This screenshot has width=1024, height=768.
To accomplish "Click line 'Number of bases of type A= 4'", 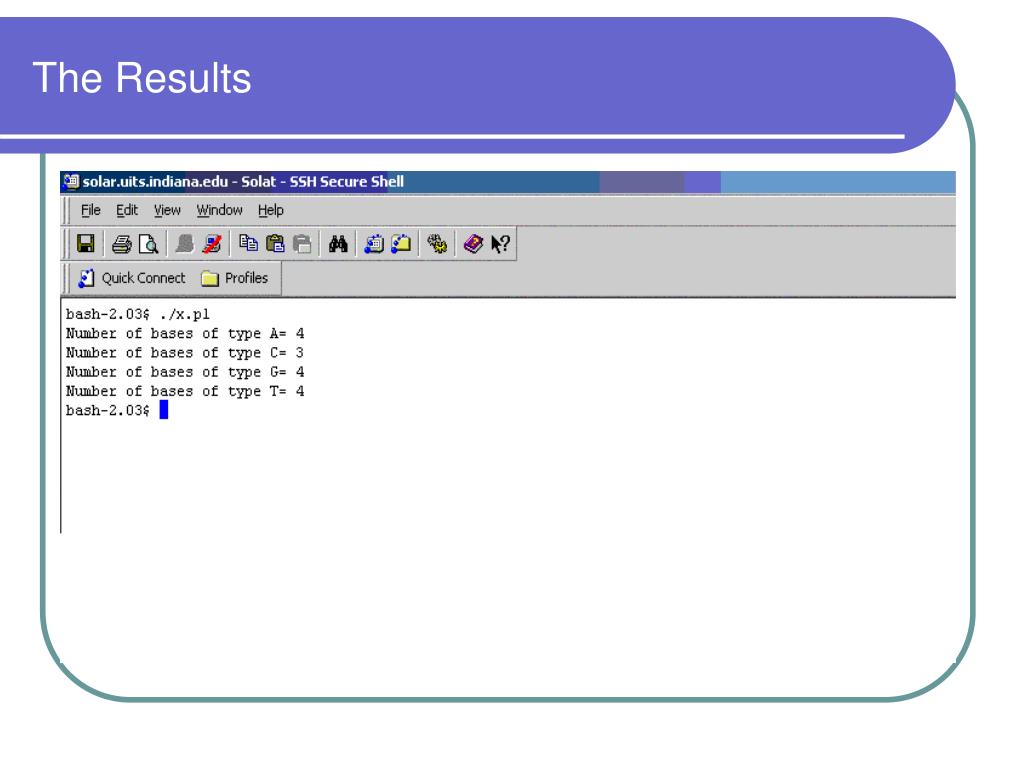I will point(185,334).
